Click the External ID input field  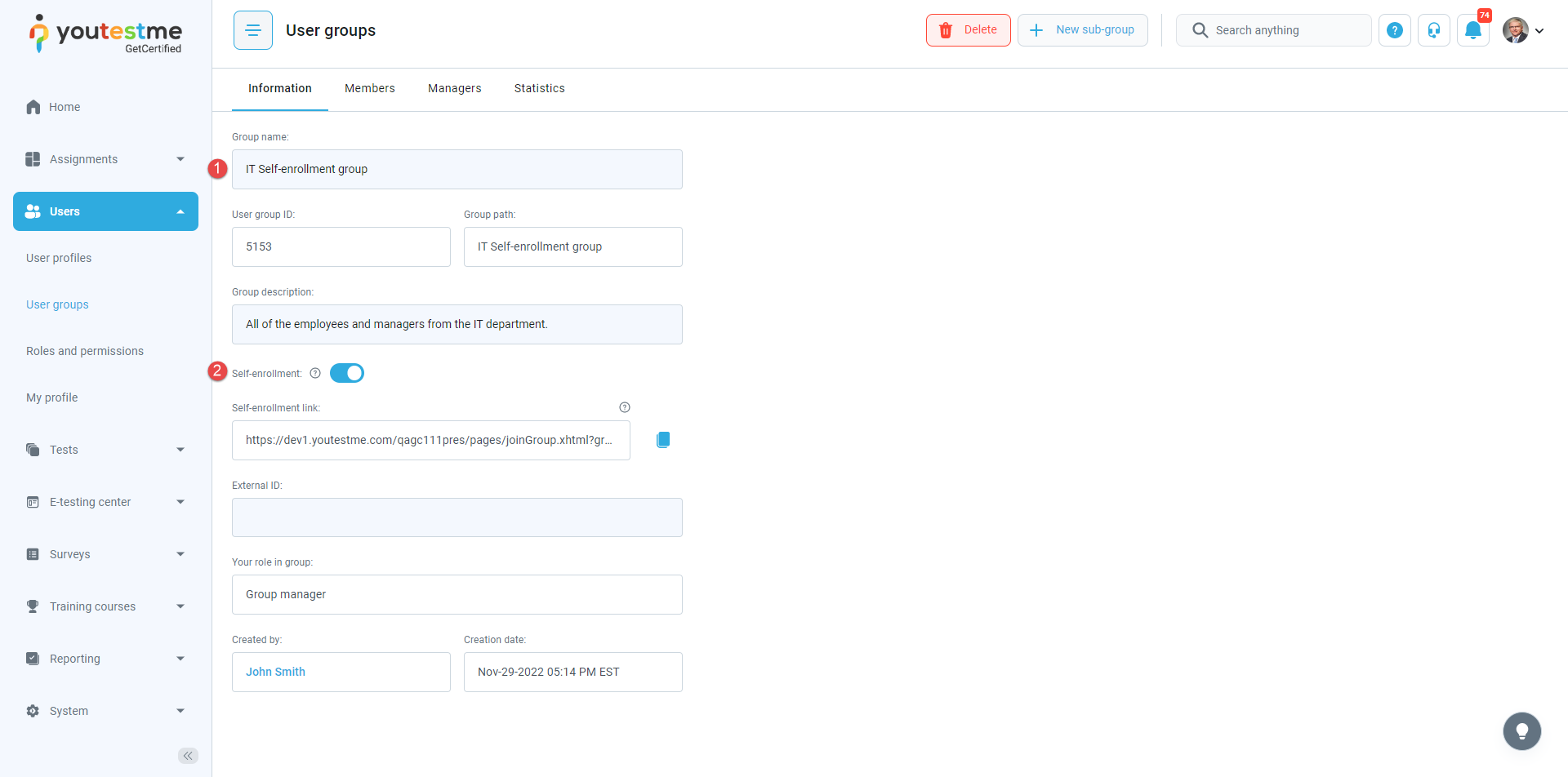coord(457,517)
